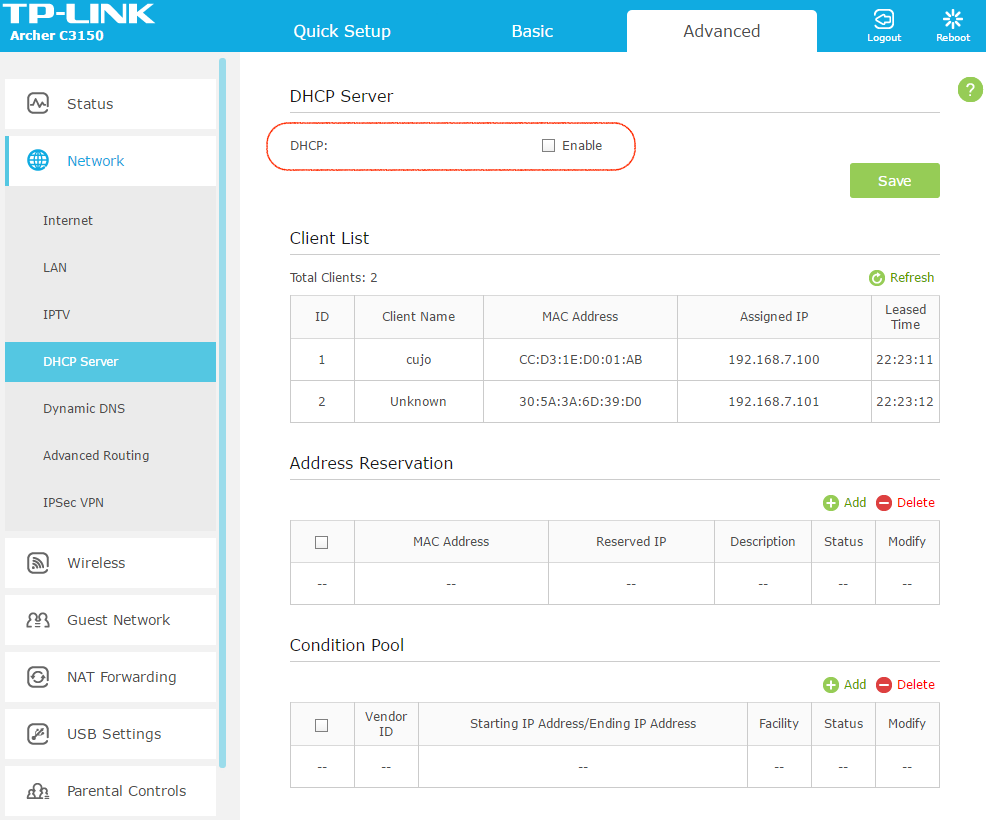Click the Guest Network people icon
986x820 pixels.
pyautogui.click(x=38, y=620)
